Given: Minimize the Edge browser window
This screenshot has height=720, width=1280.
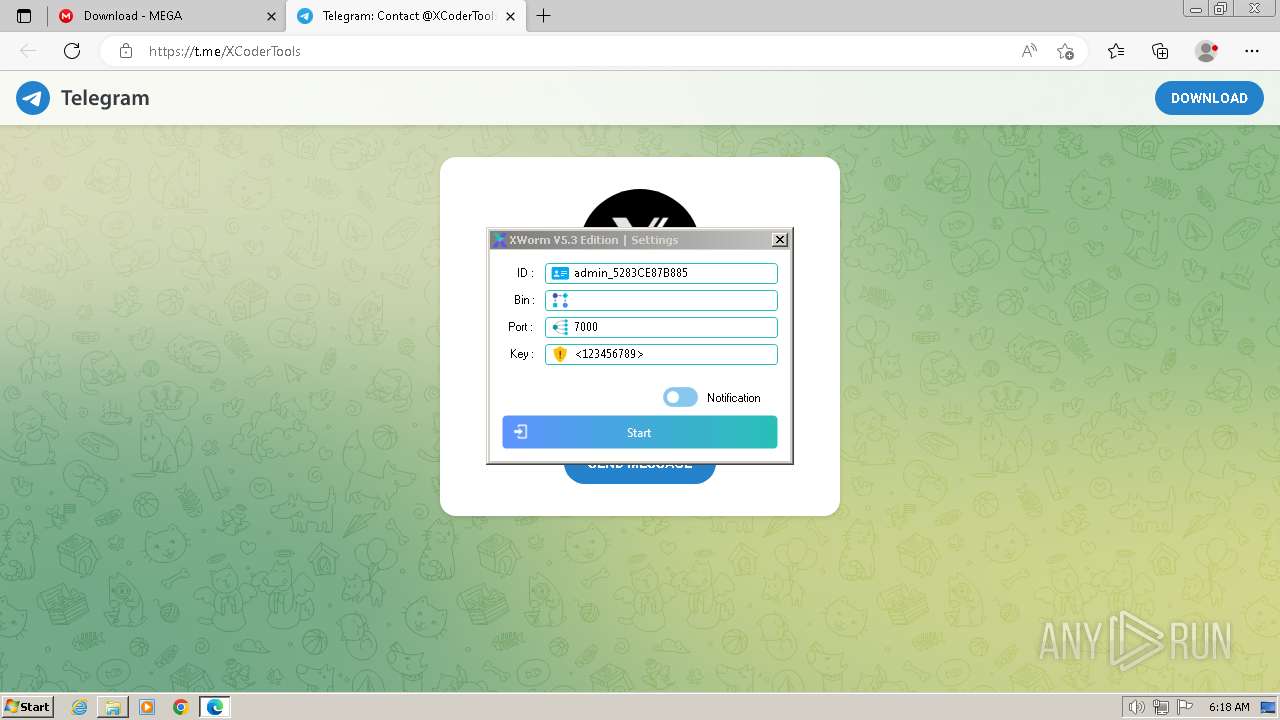Looking at the screenshot, I should click(x=1196, y=9).
